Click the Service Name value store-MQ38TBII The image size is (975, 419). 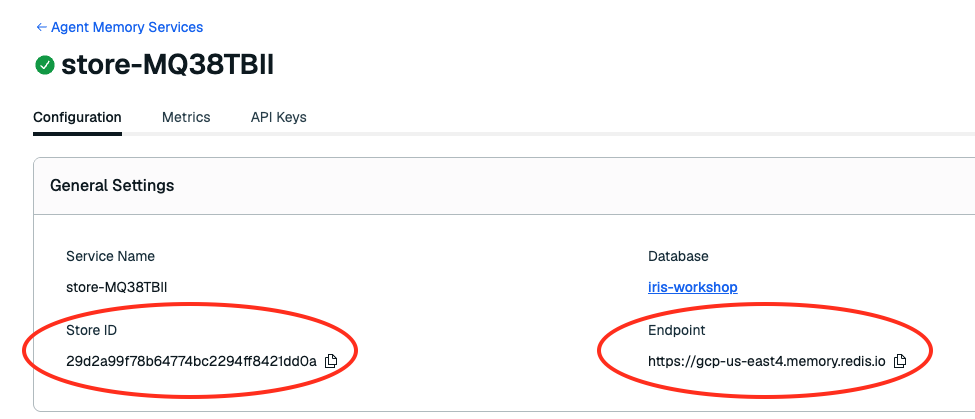point(116,287)
